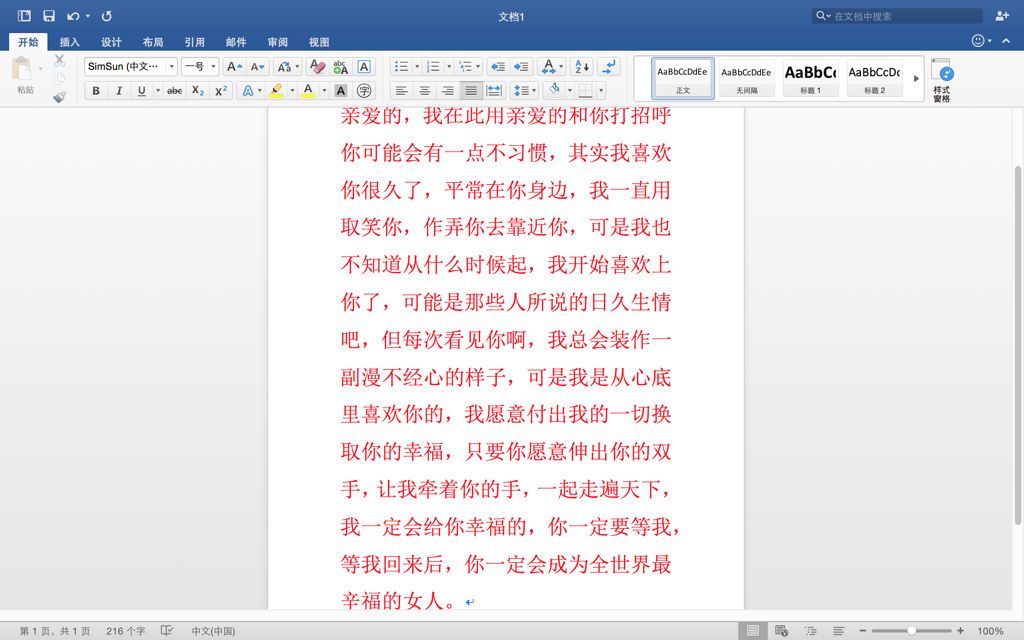Toggle italic formatting

[x=119, y=91]
